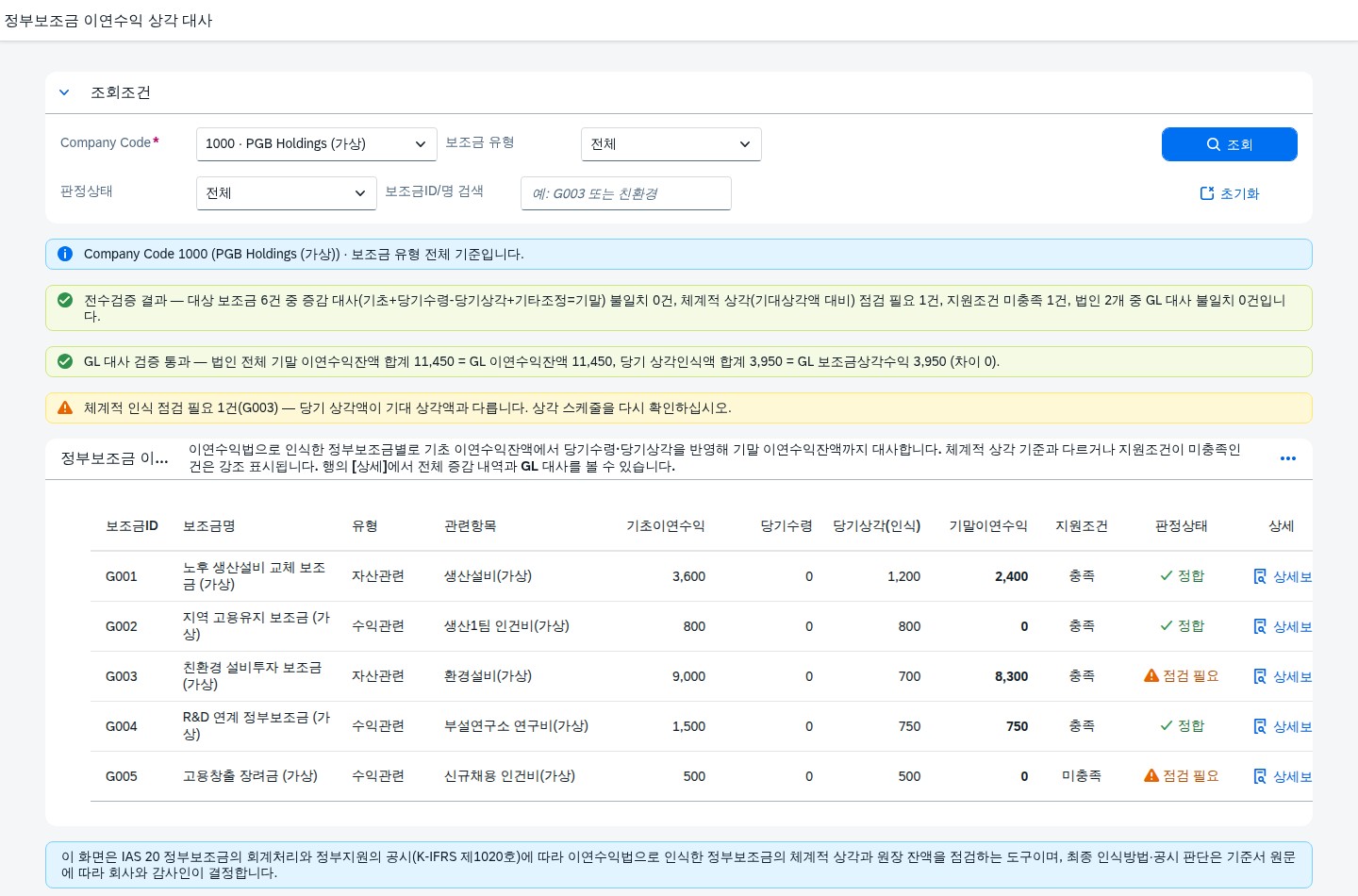Click the 당기상각(인식) column header
This screenshot has height=896, width=1358.
coord(877,526)
